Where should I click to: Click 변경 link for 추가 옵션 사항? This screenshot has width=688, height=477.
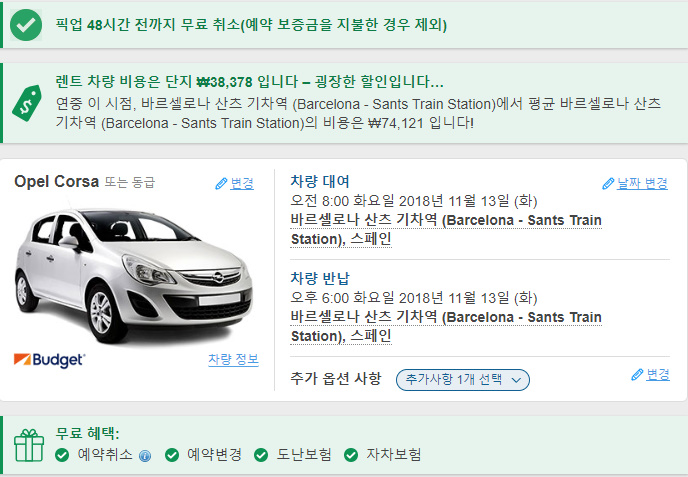pos(658,375)
